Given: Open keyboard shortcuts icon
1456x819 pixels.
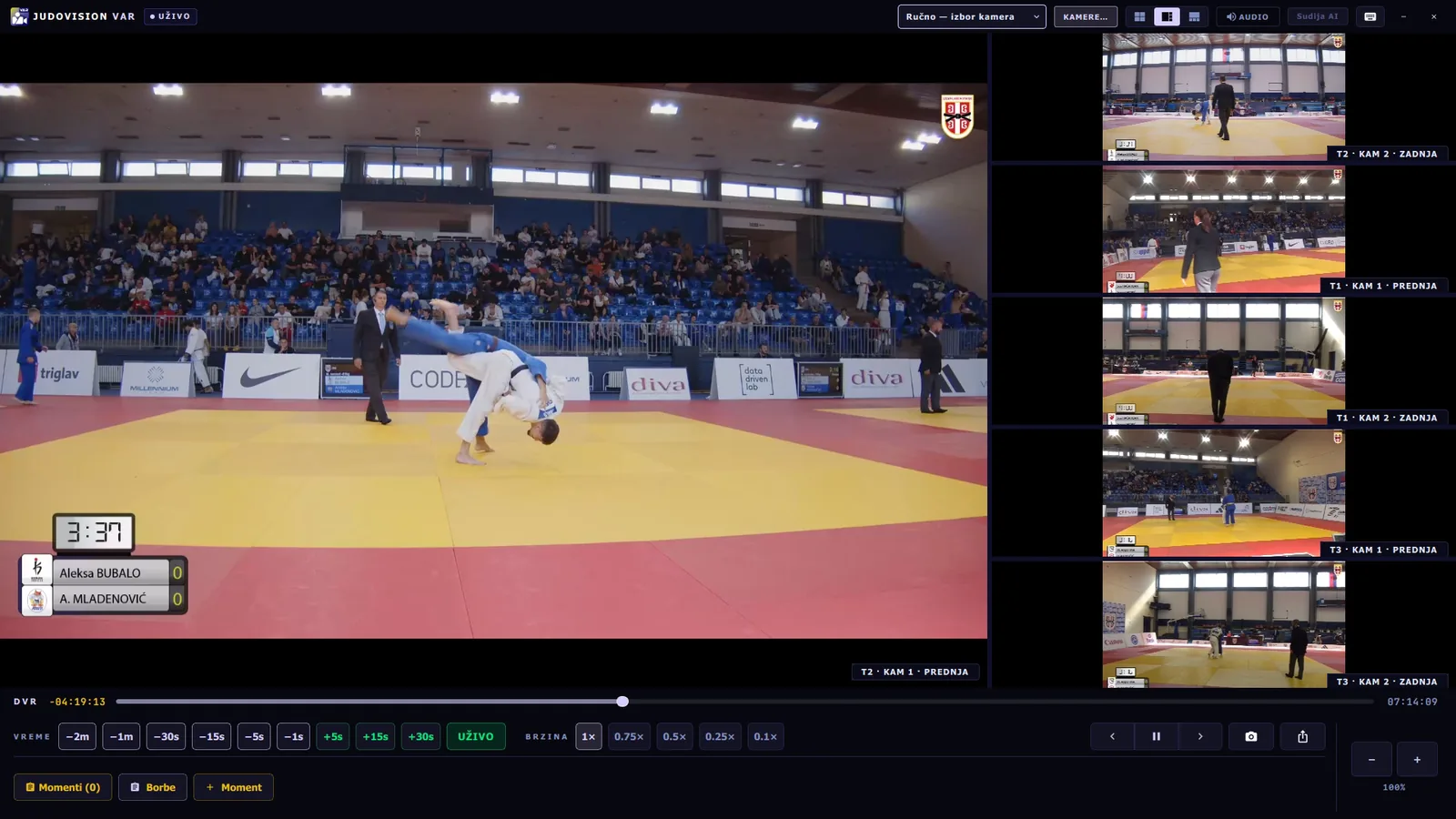Looking at the screenshot, I should pos(1370,16).
